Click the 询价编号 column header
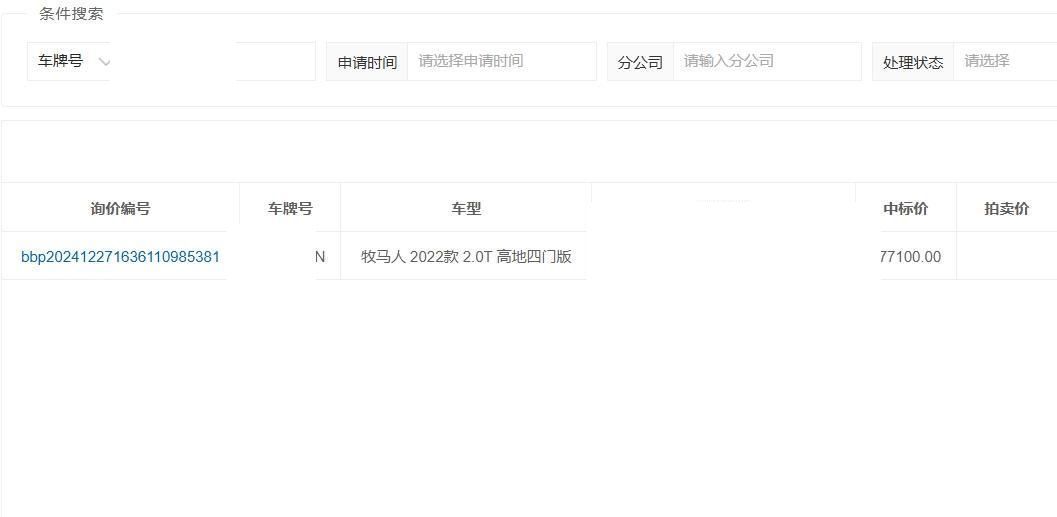Viewport: 1057px width, 517px height. (120, 208)
